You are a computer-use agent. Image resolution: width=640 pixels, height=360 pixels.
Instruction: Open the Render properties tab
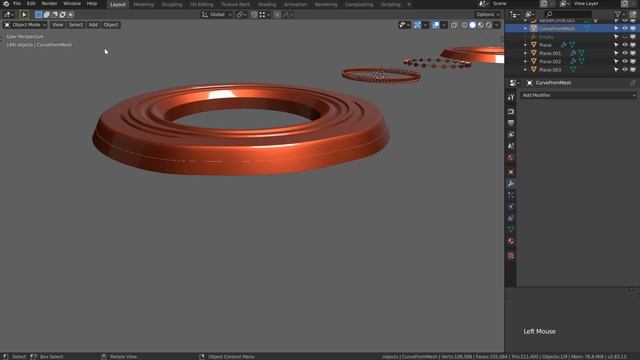click(x=511, y=111)
